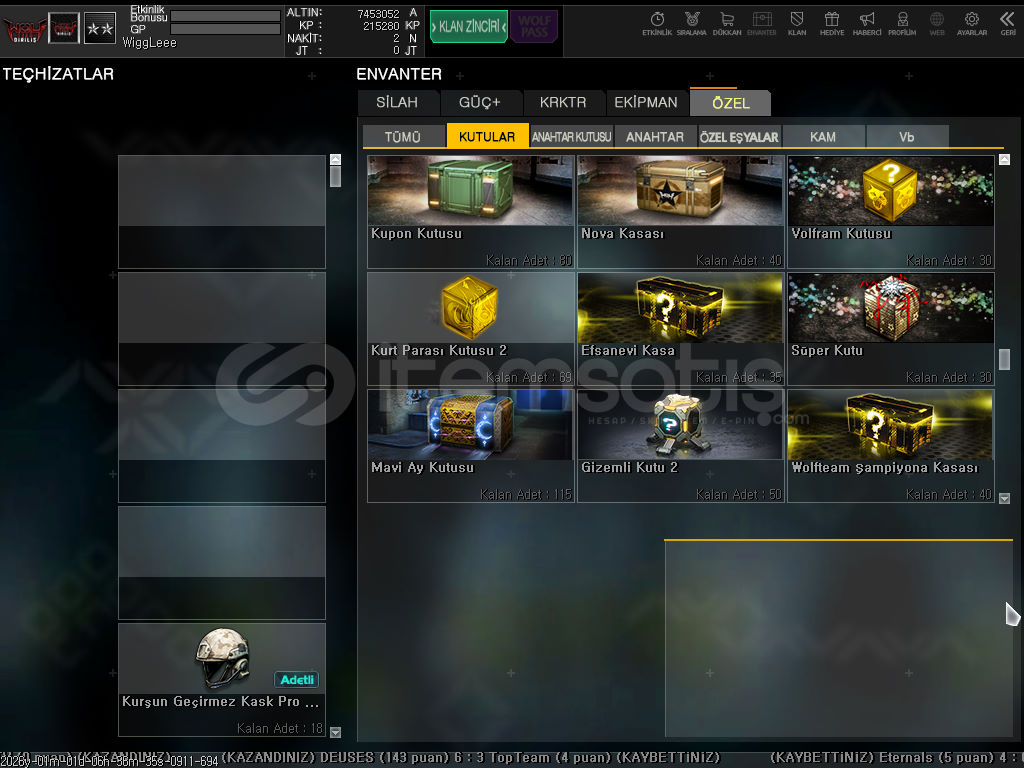Select the Süper Kutu gift box
The width and height of the screenshot is (1024, 768).
[891, 328]
